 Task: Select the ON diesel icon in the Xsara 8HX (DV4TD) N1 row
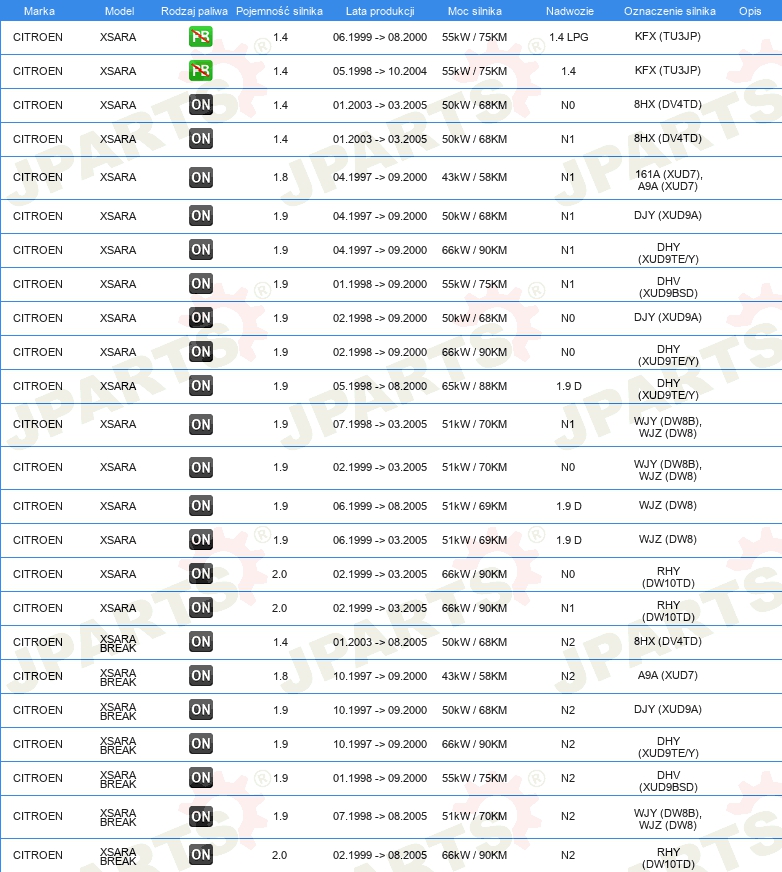[201, 138]
